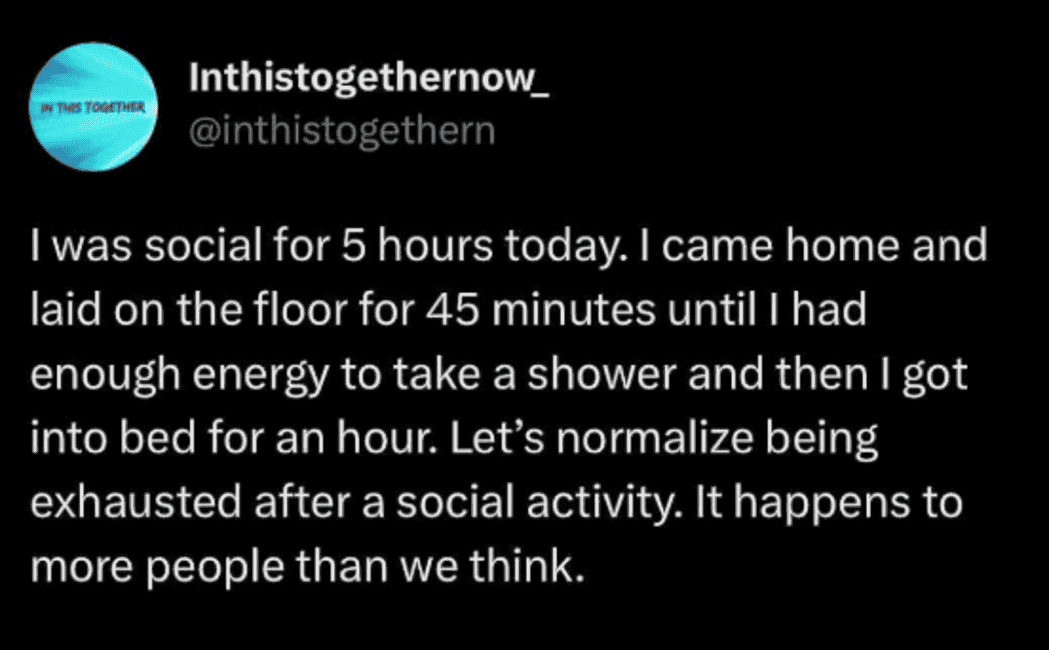Click the word "Let's" in the tweet
The width and height of the screenshot is (1049, 650).
click(x=497, y=438)
